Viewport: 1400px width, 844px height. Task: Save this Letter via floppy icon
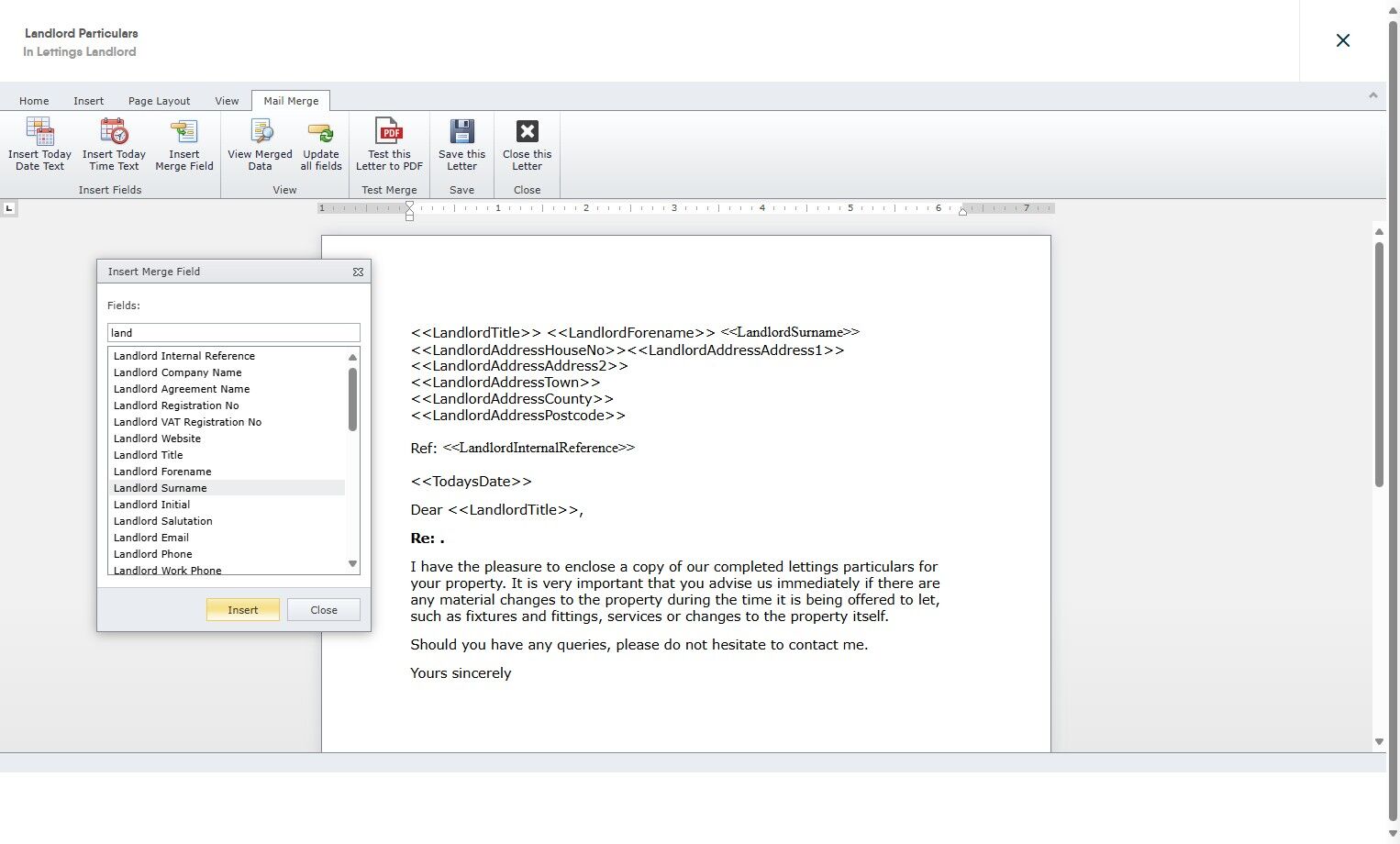tap(461, 132)
